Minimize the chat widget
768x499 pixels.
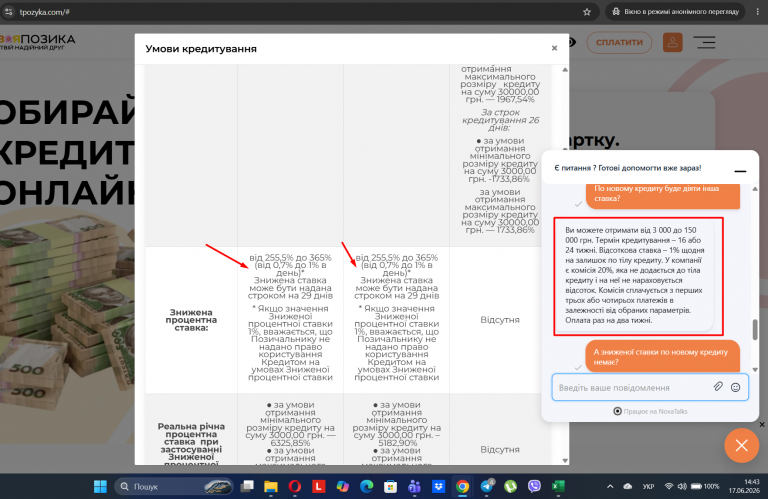[740, 171]
